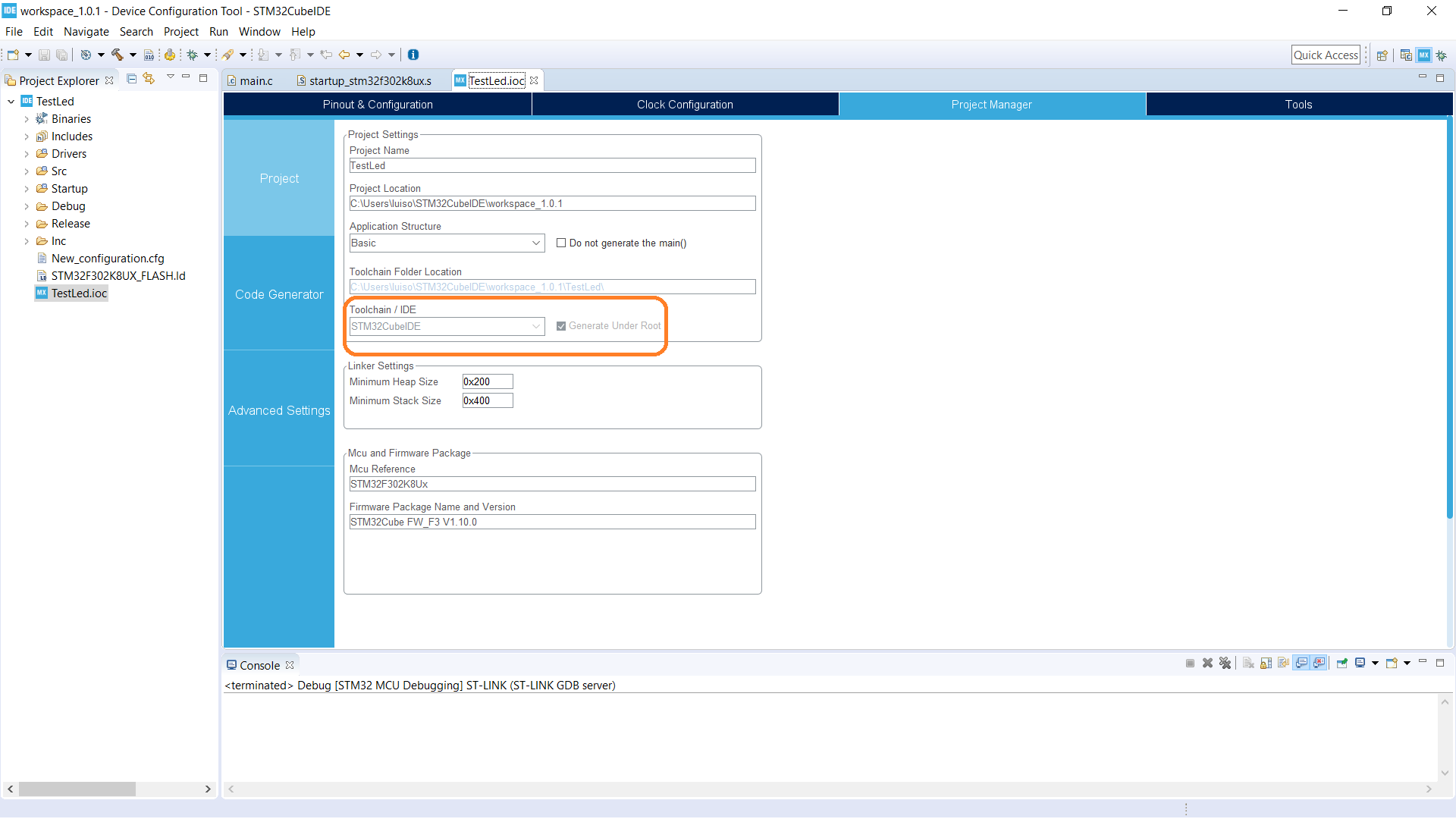Click Remove All Terminated Launches icon
The image size is (1456, 819).
pos(1225,663)
